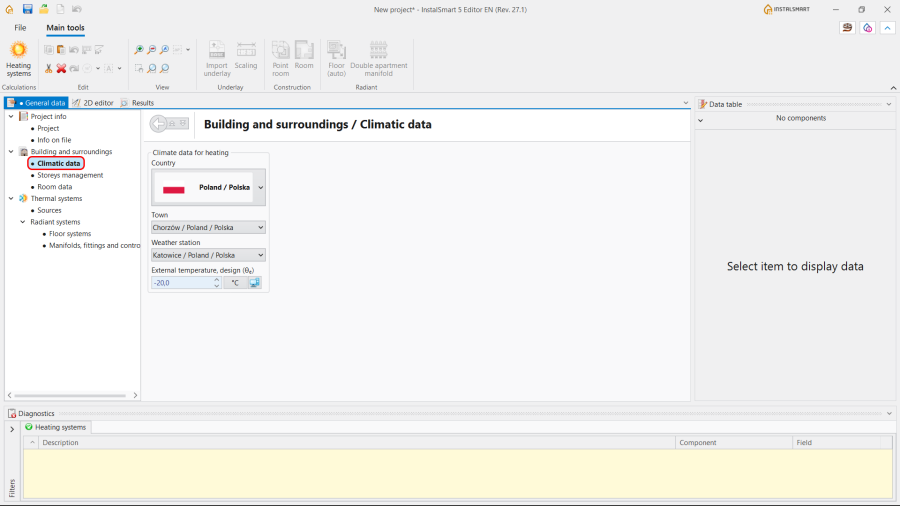
Task: Expand the collapsed Data table section chevron
Action: [700, 120]
